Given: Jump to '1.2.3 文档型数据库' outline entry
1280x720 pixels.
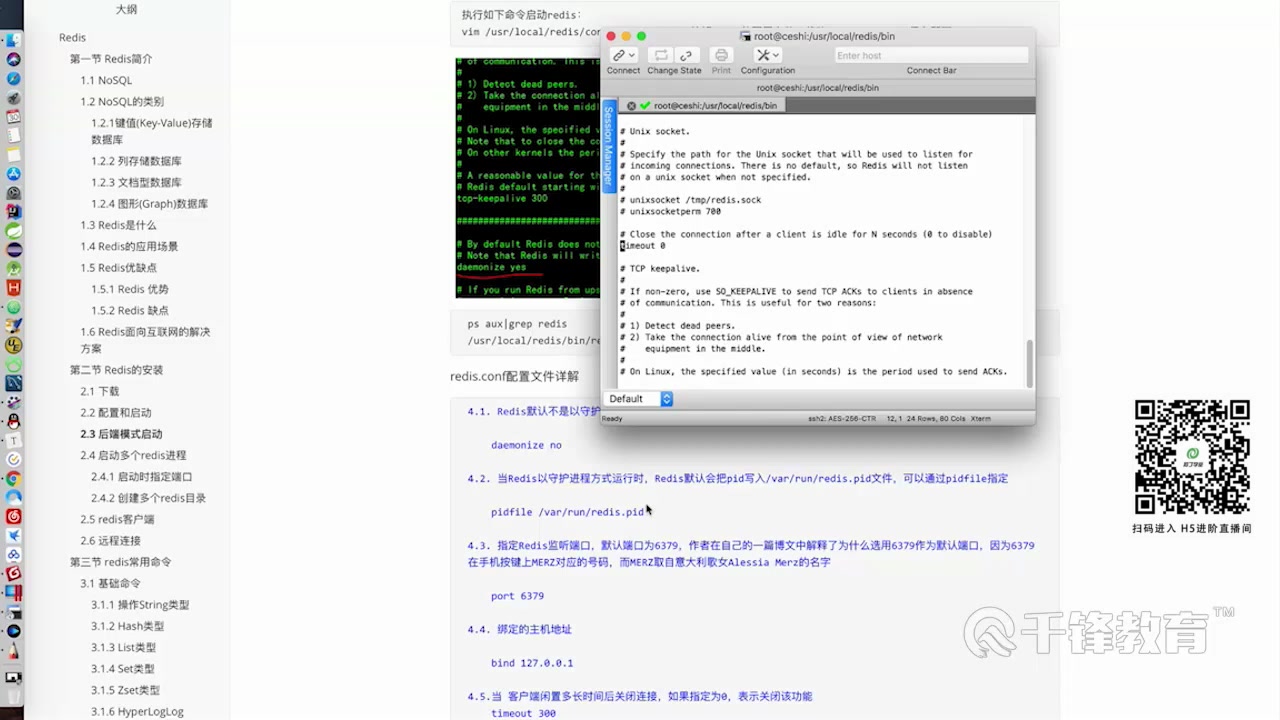Looking at the screenshot, I should (x=136, y=182).
